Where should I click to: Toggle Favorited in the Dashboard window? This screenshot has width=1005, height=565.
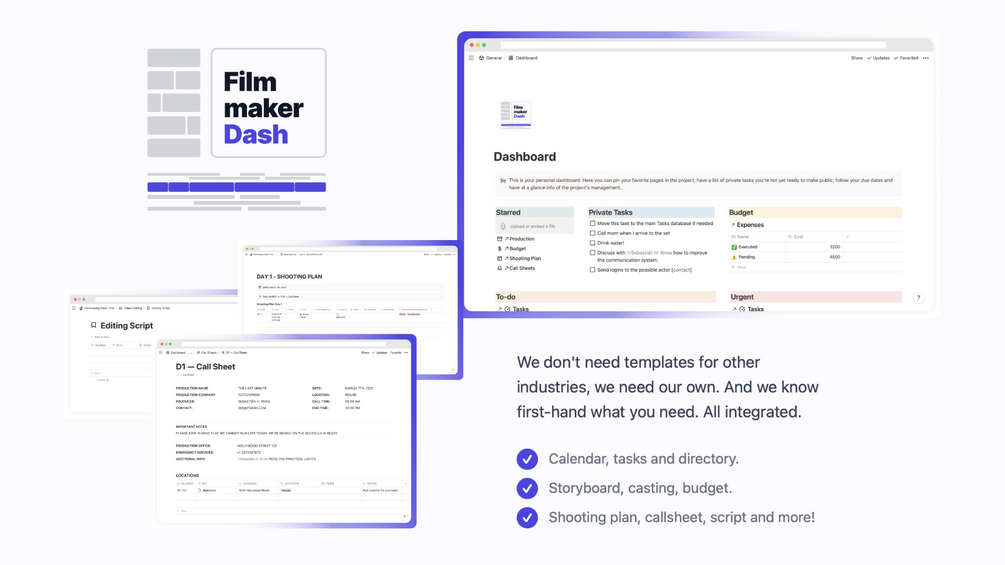pos(906,58)
